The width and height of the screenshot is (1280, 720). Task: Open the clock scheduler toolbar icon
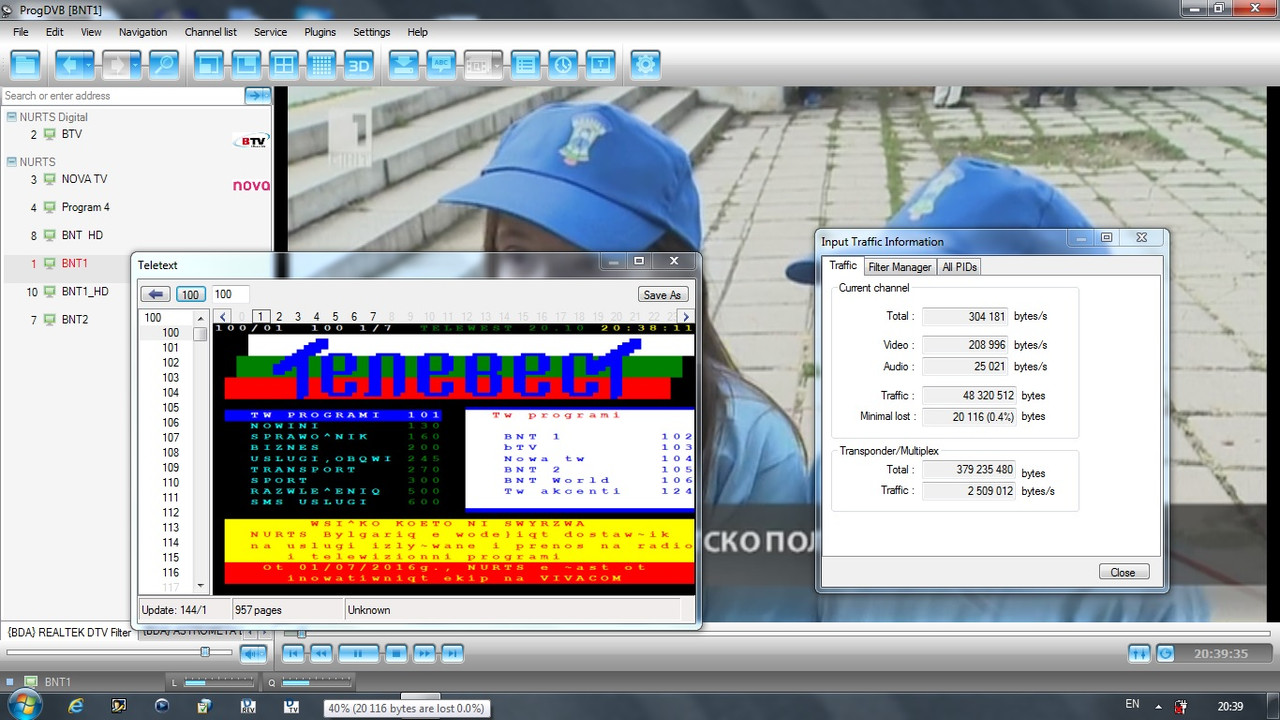coord(563,66)
